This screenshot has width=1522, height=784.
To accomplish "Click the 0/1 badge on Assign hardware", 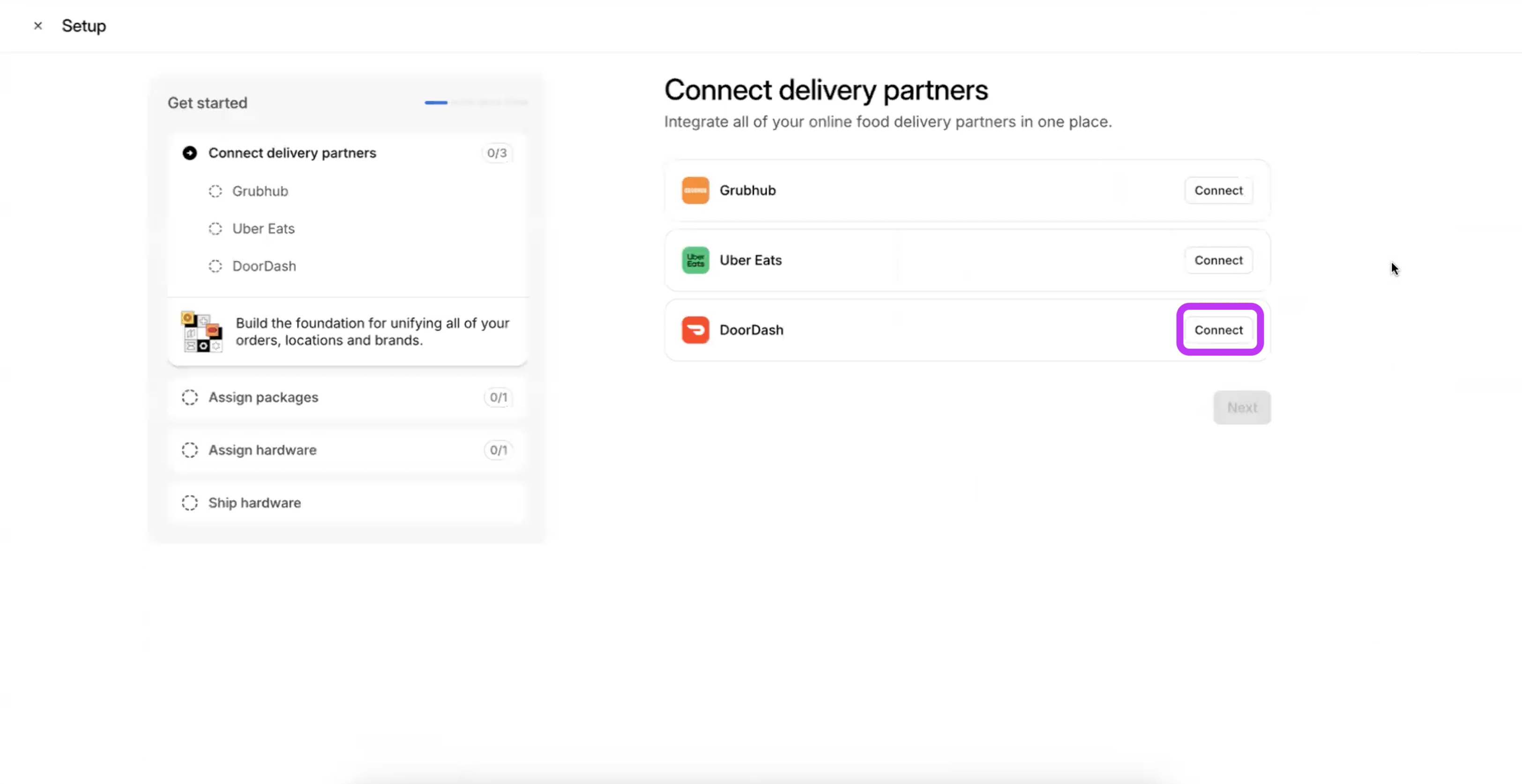I will pyautogui.click(x=498, y=450).
